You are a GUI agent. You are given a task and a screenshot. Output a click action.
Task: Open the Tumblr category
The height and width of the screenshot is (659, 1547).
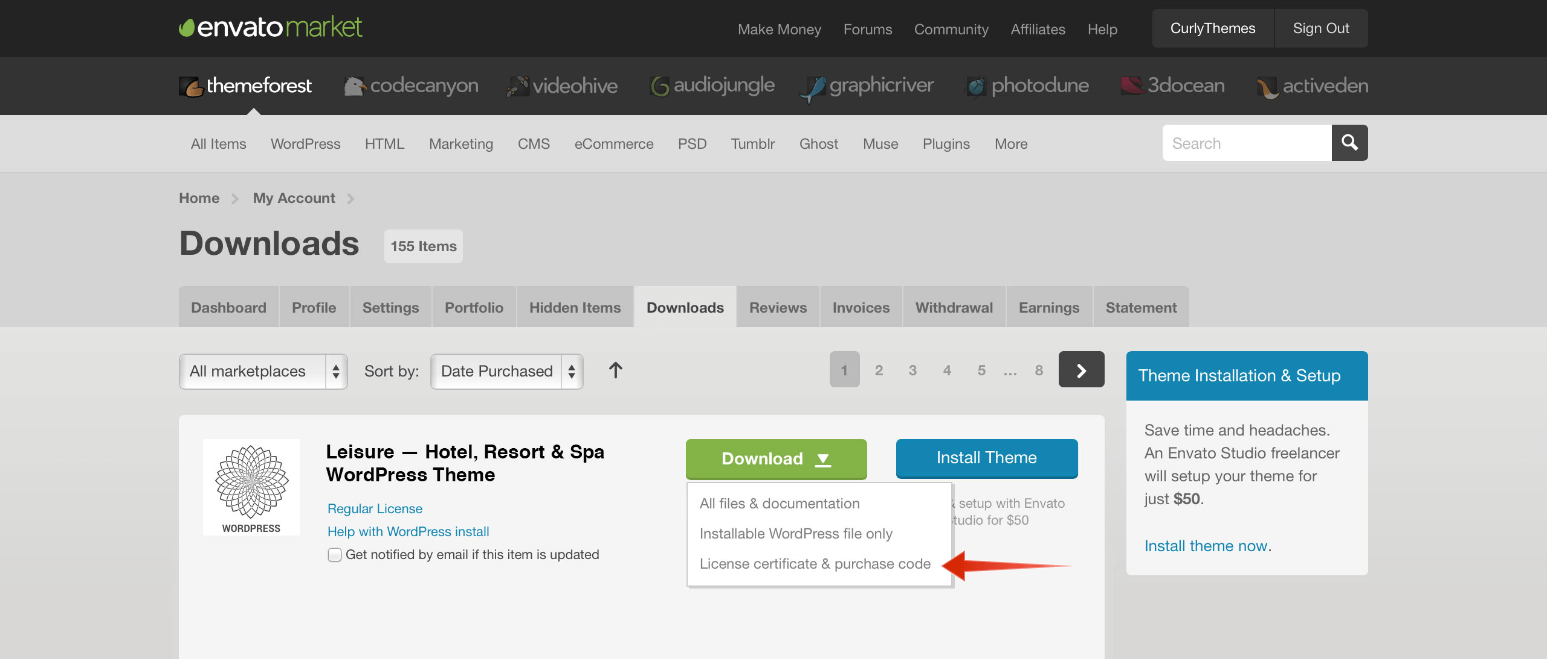tap(753, 144)
